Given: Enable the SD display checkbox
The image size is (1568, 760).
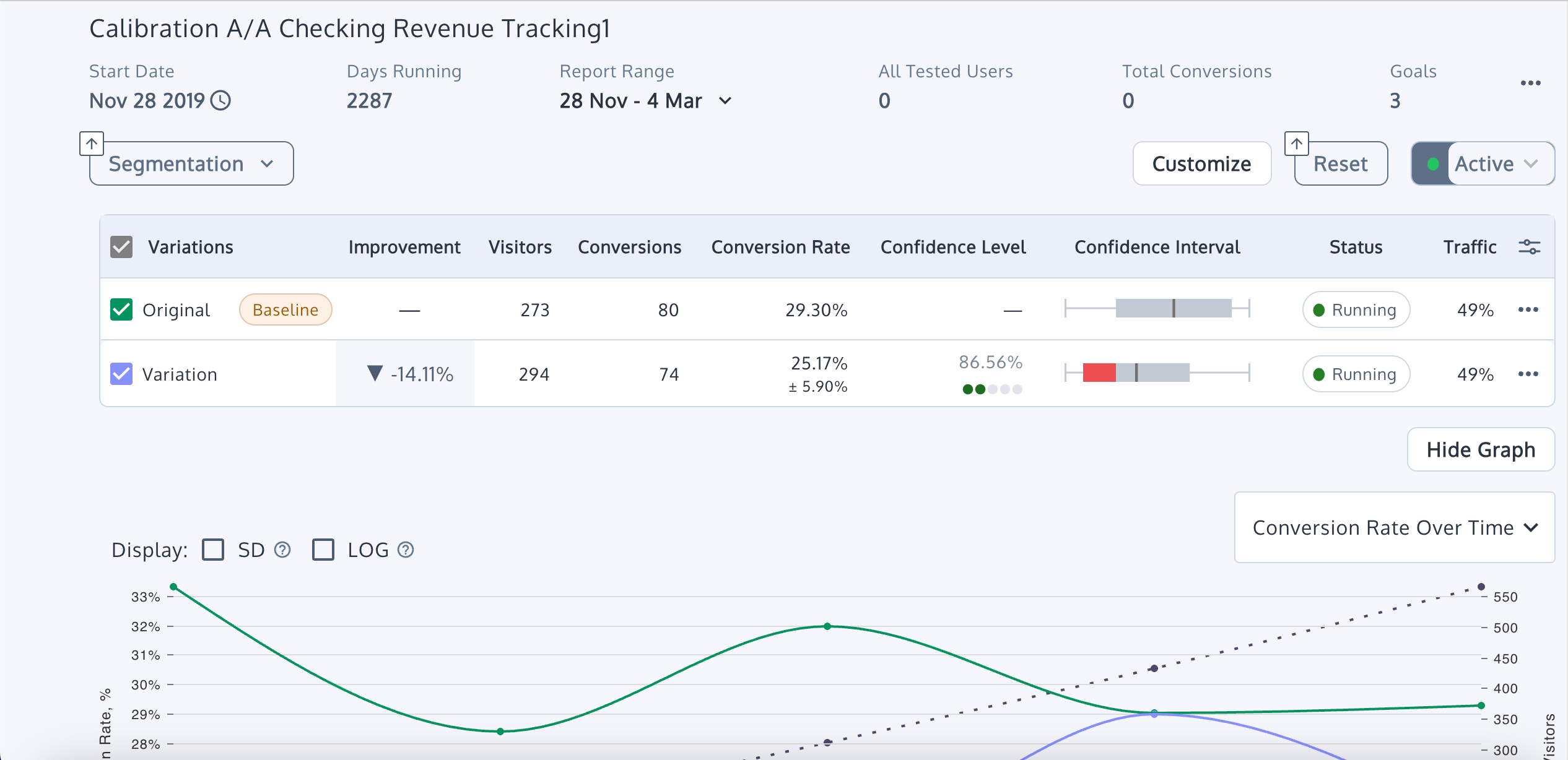Looking at the screenshot, I should point(213,550).
